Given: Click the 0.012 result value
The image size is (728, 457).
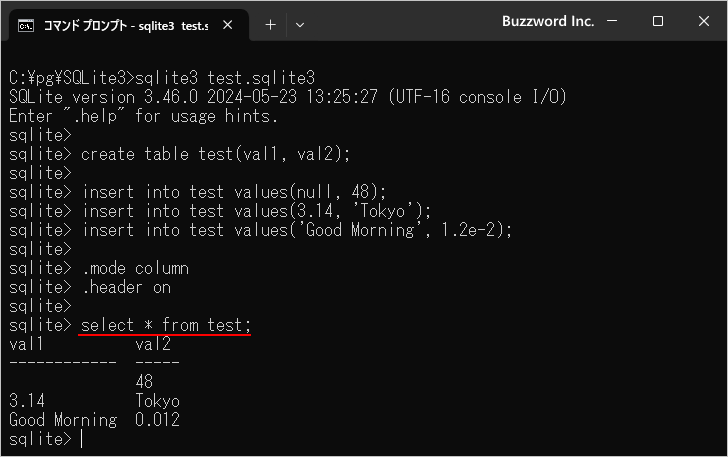Looking at the screenshot, I should pyautogui.click(x=157, y=420).
